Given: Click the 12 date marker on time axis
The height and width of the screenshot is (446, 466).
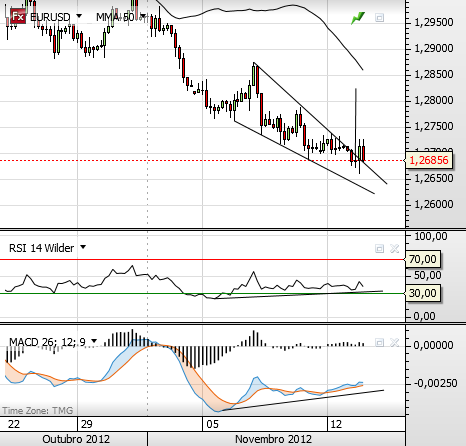Looking at the screenshot, I should pyautogui.click(x=336, y=424).
